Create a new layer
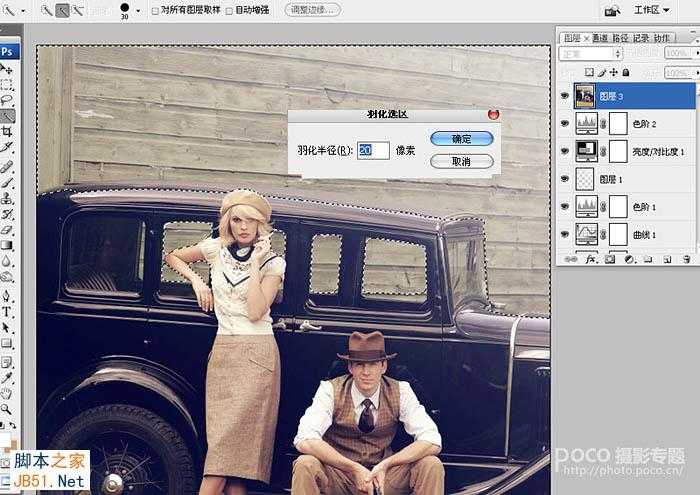700x495 pixels. click(x=667, y=259)
